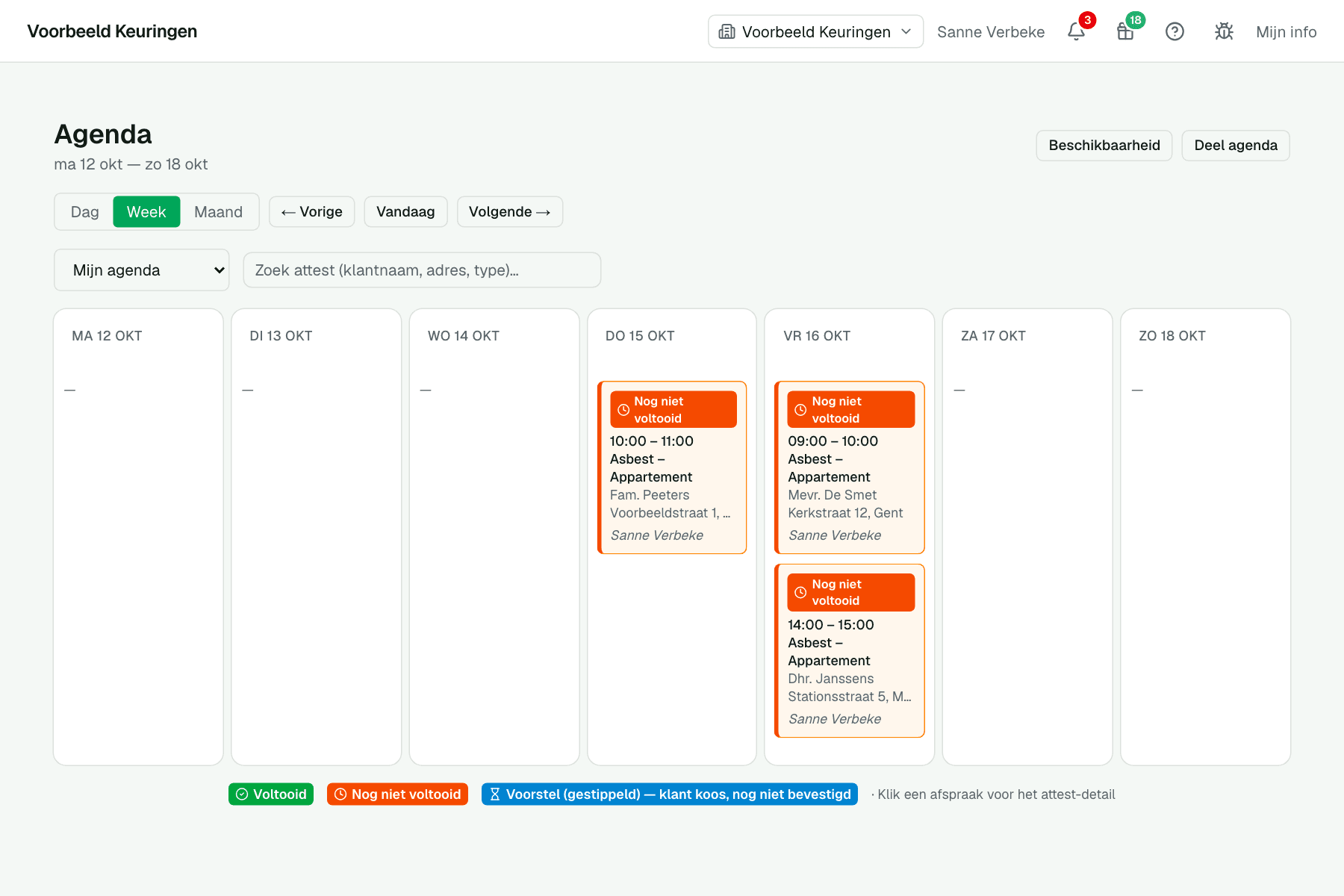Click the VR 16 OKT column header
Viewport: 1344px width, 896px height.
point(817,336)
